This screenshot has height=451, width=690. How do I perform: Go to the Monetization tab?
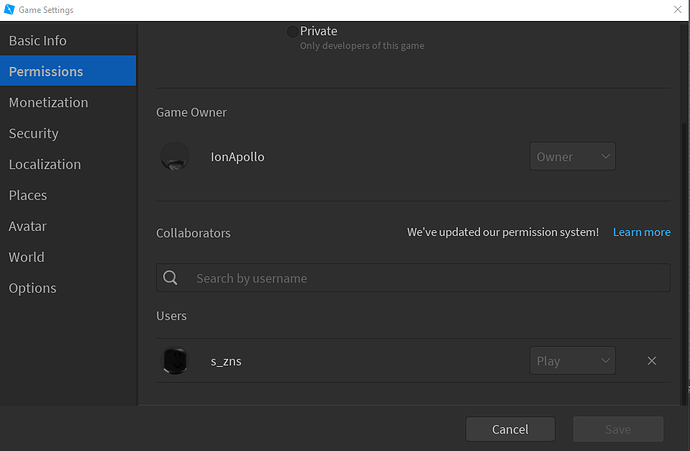point(49,102)
